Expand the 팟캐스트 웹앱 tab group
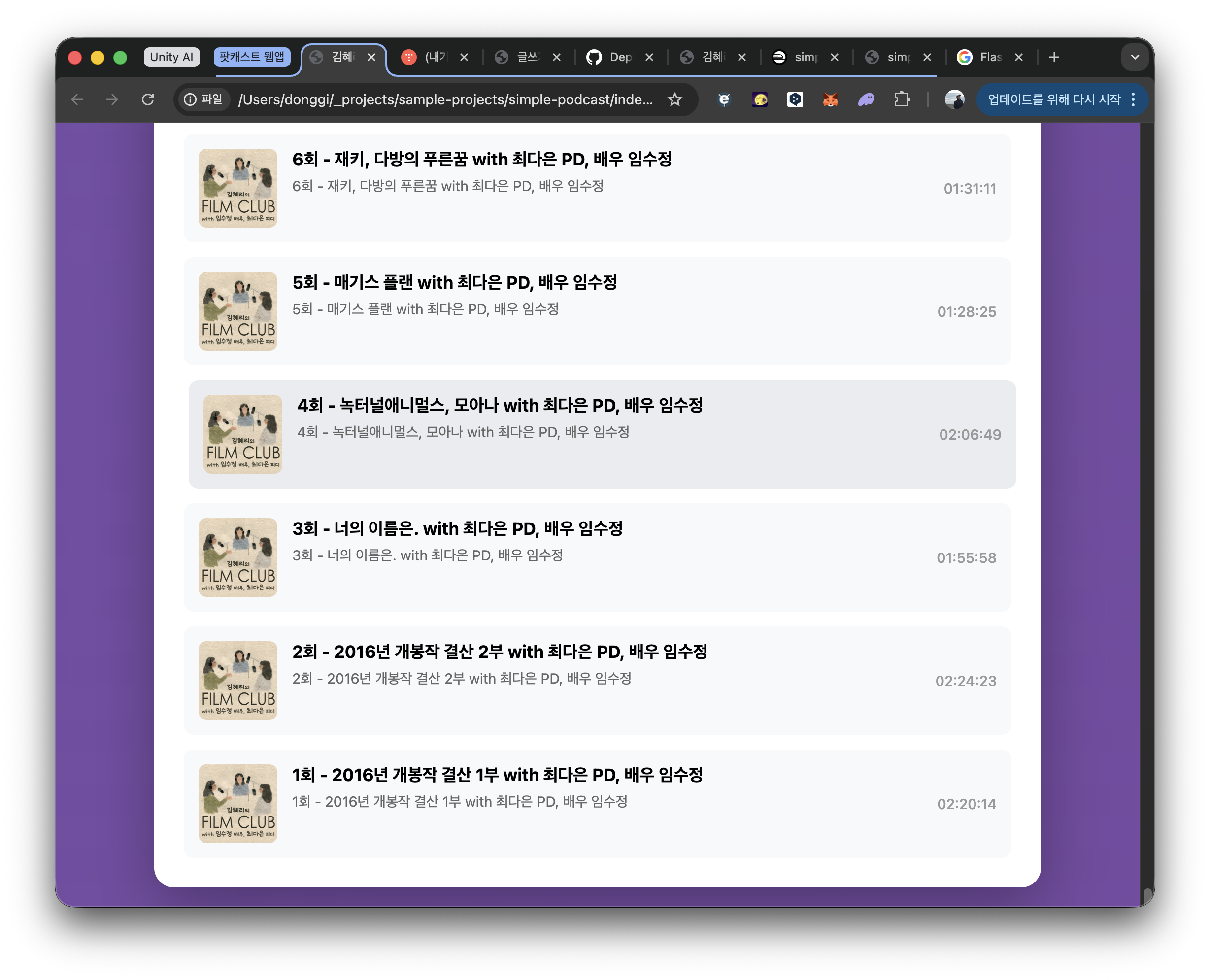This screenshot has height=980, width=1210. click(x=252, y=57)
